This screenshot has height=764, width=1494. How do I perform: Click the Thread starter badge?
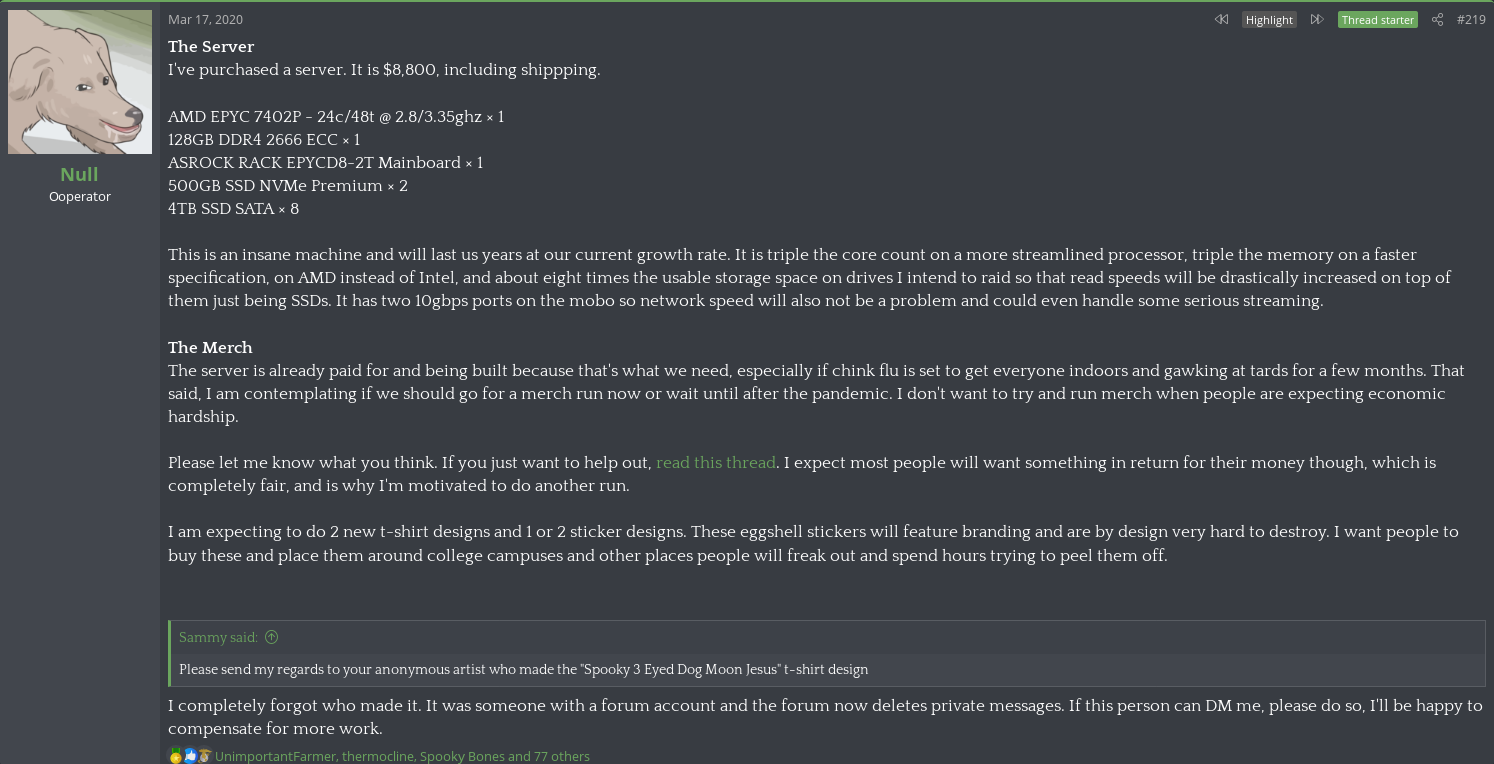point(1378,19)
